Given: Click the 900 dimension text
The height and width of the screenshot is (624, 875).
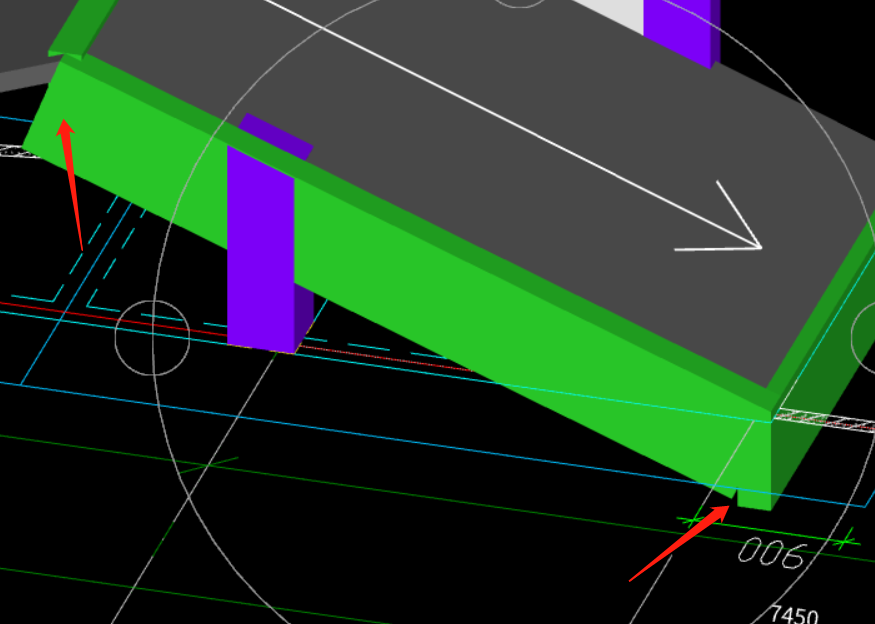Looking at the screenshot, I should coord(772,553).
